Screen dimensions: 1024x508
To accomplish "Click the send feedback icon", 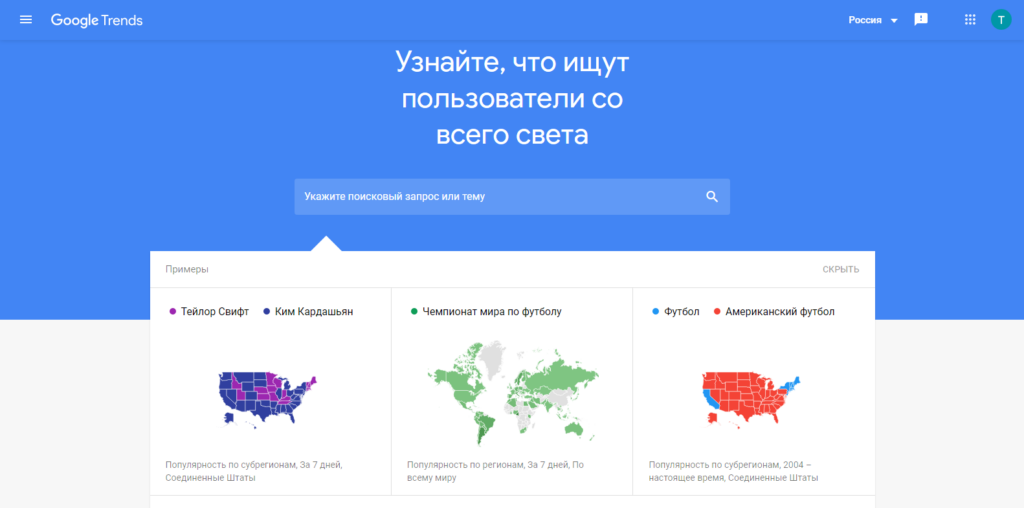I will point(921,20).
